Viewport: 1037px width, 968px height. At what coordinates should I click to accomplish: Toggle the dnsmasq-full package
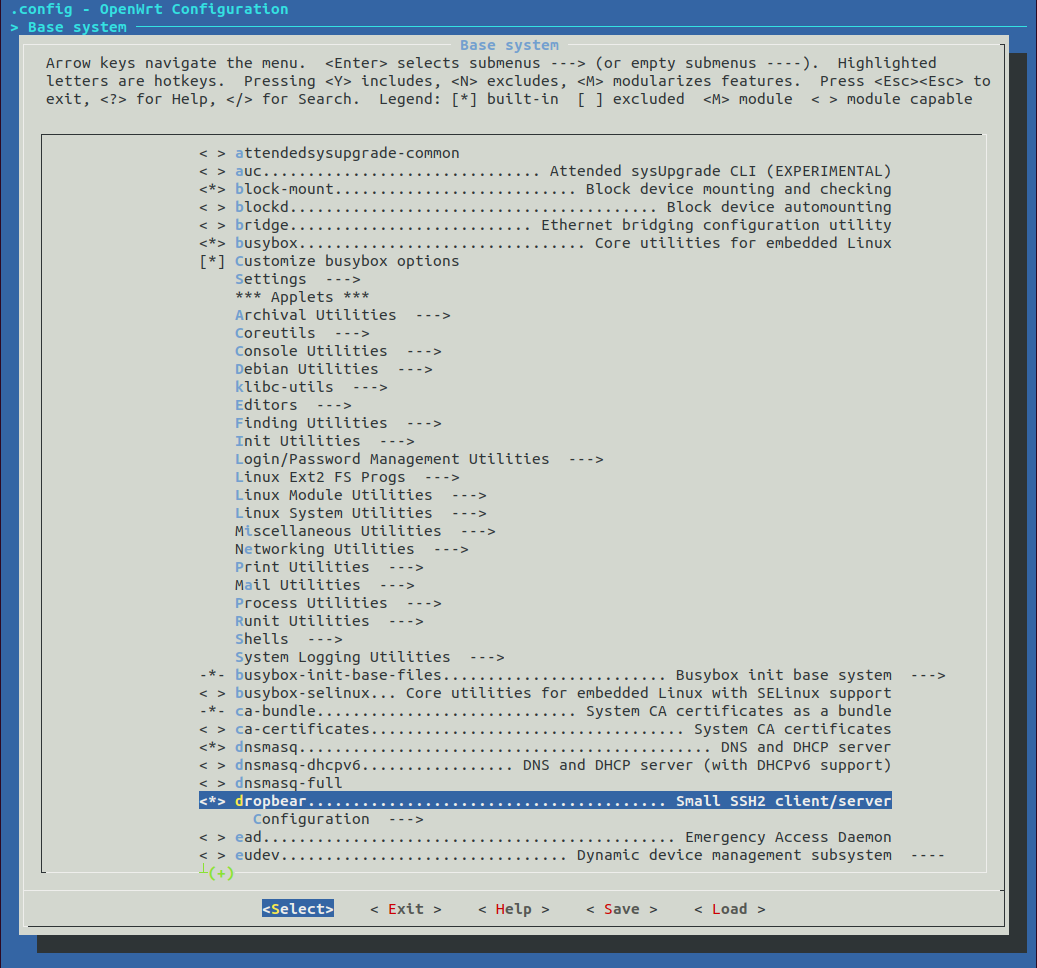click(x=271, y=783)
